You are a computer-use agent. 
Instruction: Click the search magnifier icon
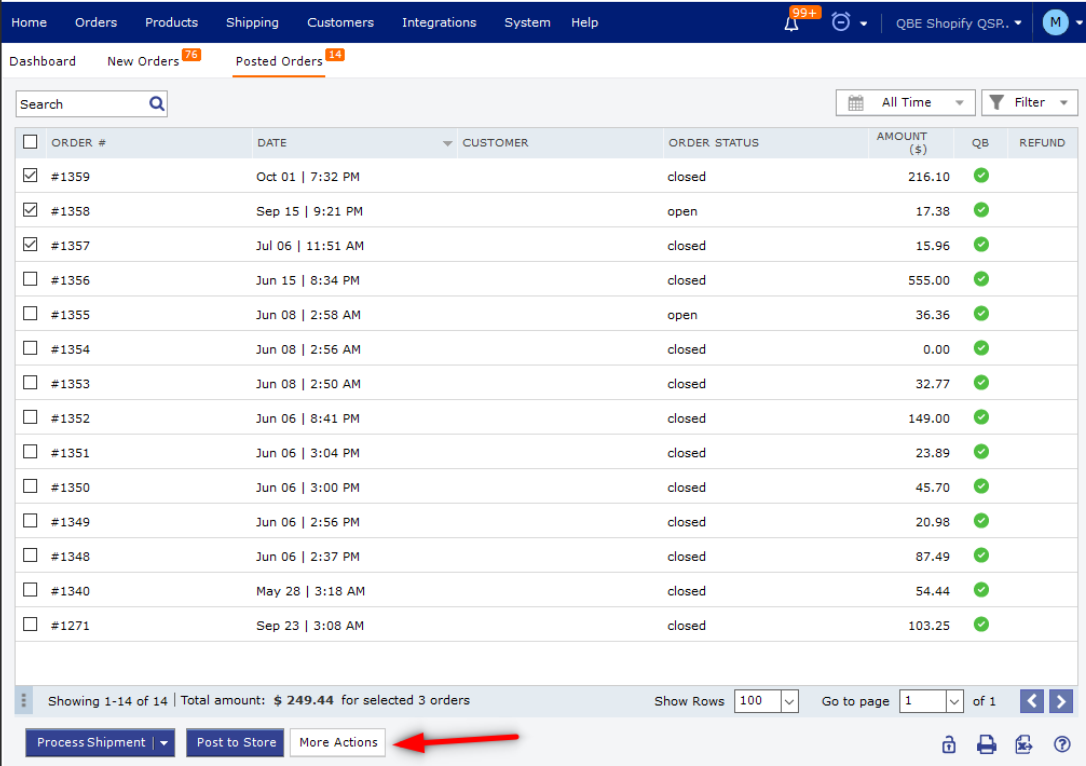157,104
